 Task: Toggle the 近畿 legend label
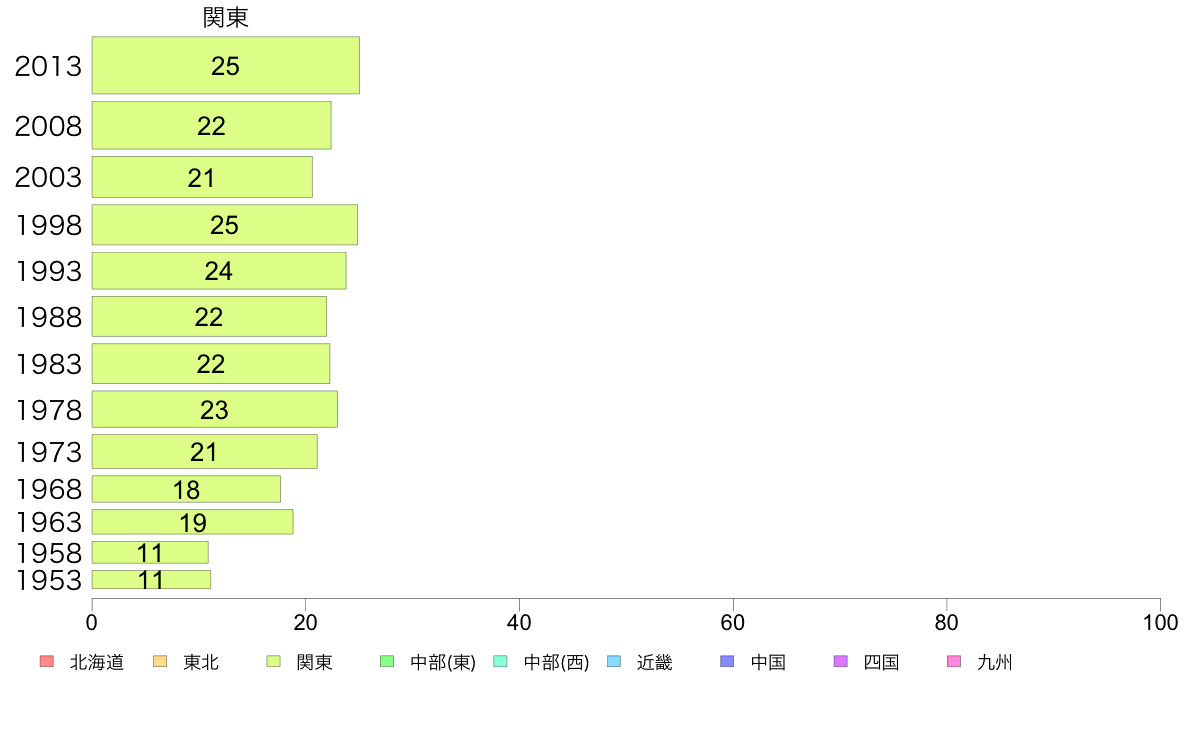point(655,662)
